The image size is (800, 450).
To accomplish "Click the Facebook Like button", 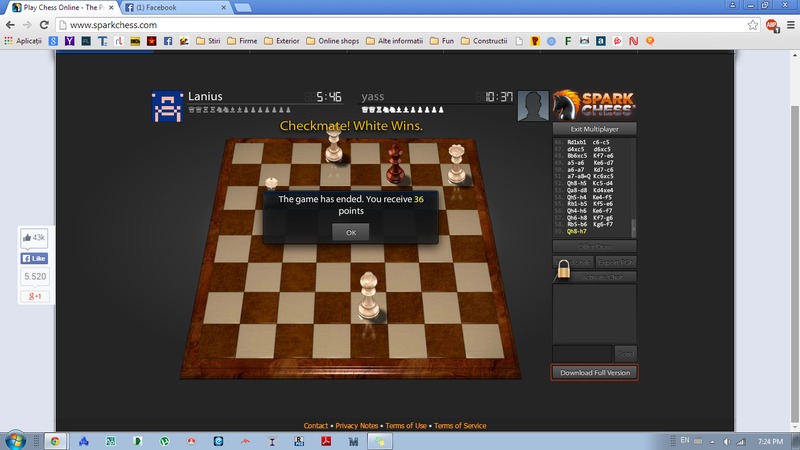I will pos(35,258).
